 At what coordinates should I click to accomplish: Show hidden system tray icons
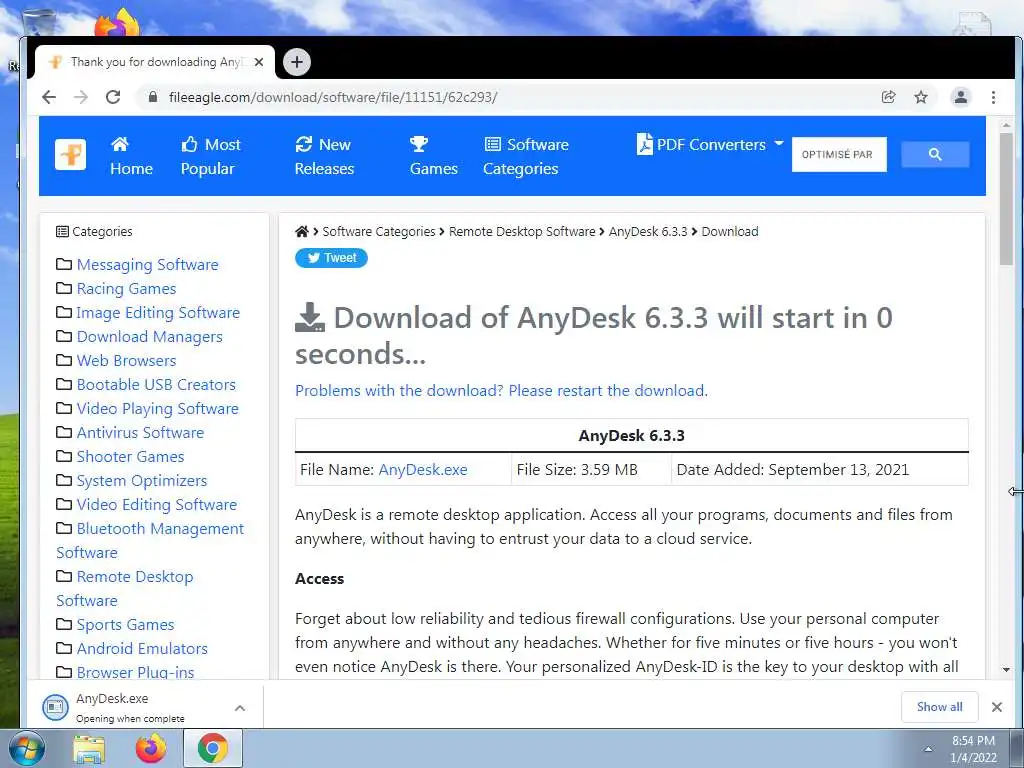928,749
